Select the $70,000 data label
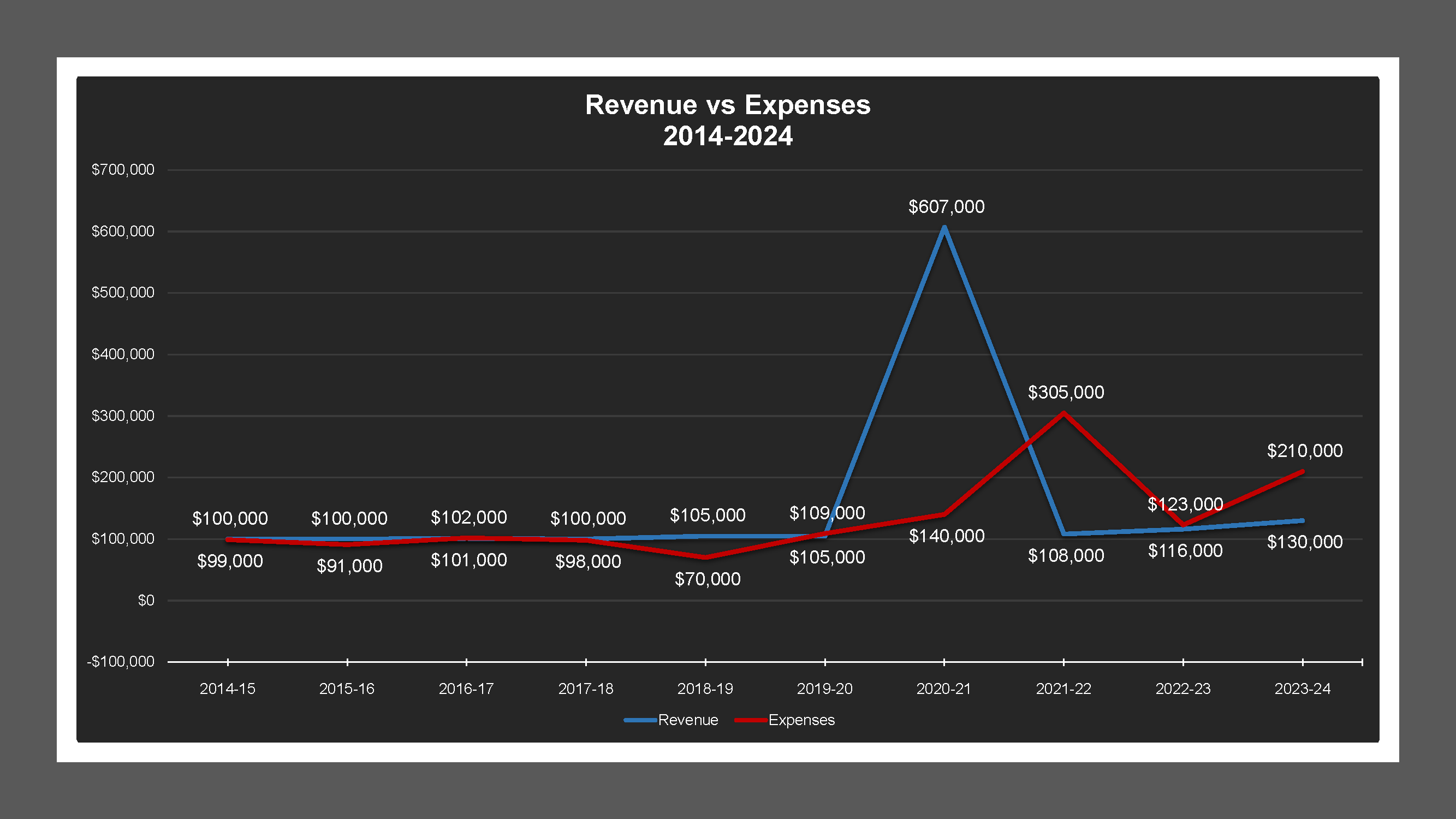Image resolution: width=1456 pixels, height=819 pixels. tap(708, 579)
